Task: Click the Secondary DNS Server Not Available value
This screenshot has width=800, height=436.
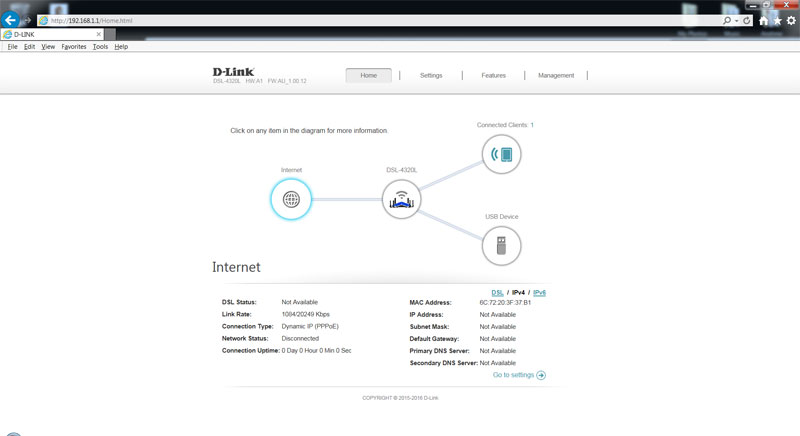Action: [x=497, y=363]
